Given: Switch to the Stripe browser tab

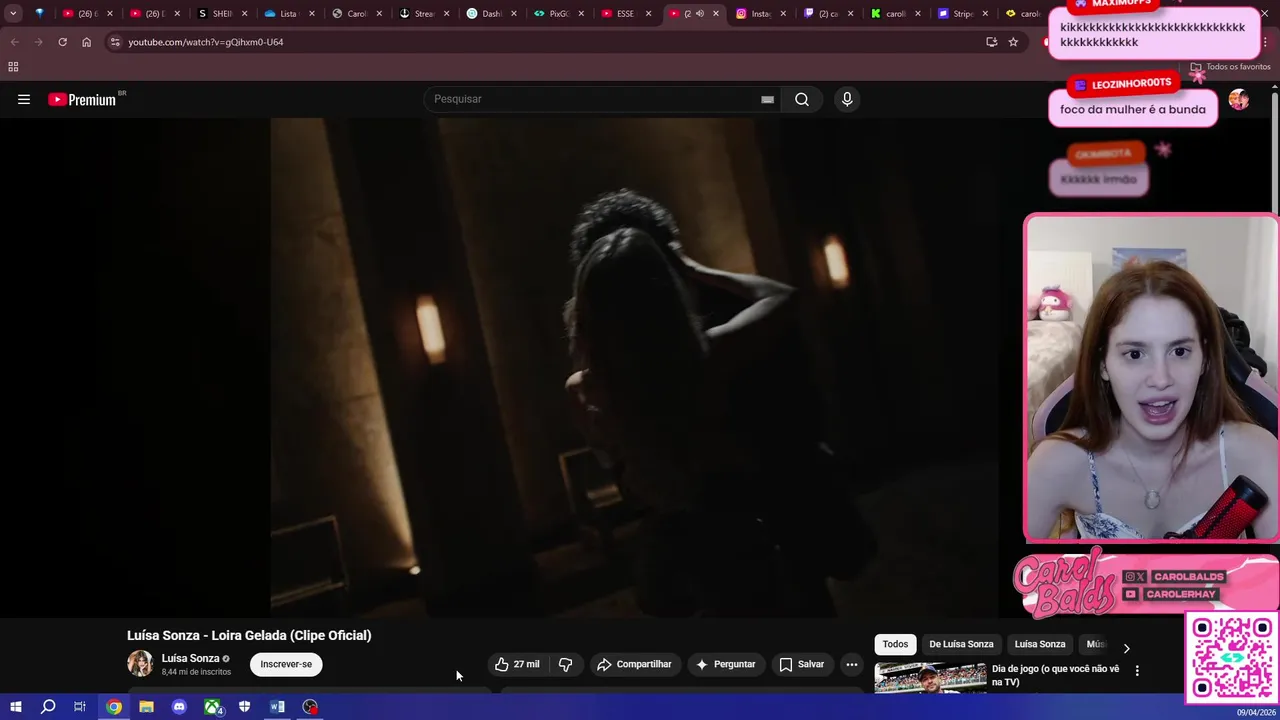Looking at the screenshot, I should [x=962, y=14].
